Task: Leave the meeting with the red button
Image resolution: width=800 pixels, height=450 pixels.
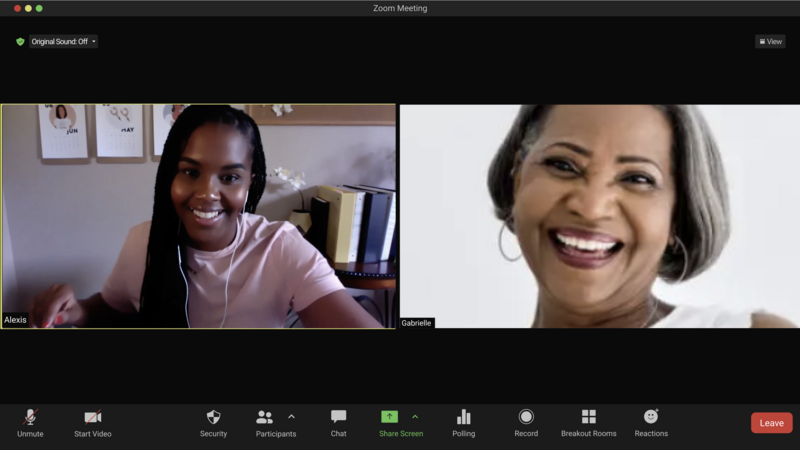Action: pos(771,423)
